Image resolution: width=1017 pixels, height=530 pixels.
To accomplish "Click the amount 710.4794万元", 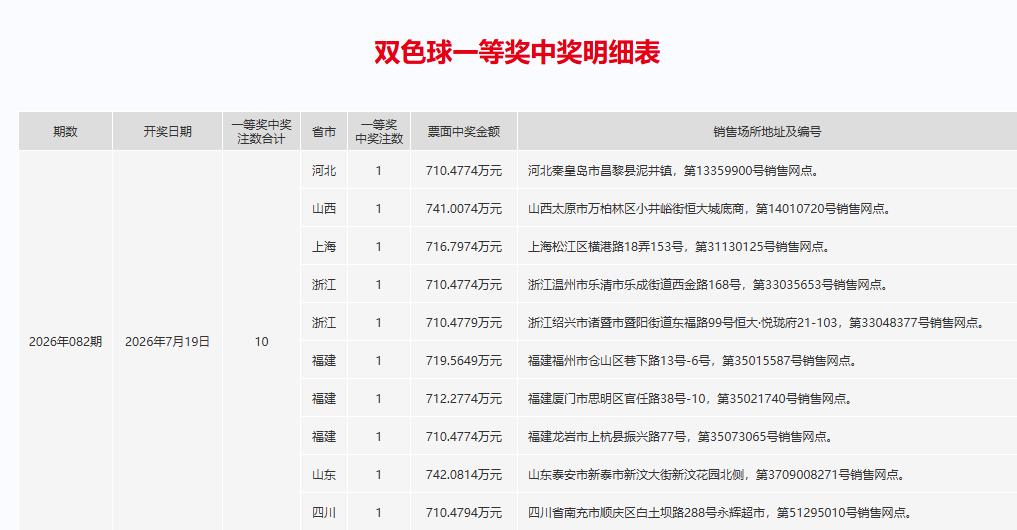I will click(x=464, y=512).
